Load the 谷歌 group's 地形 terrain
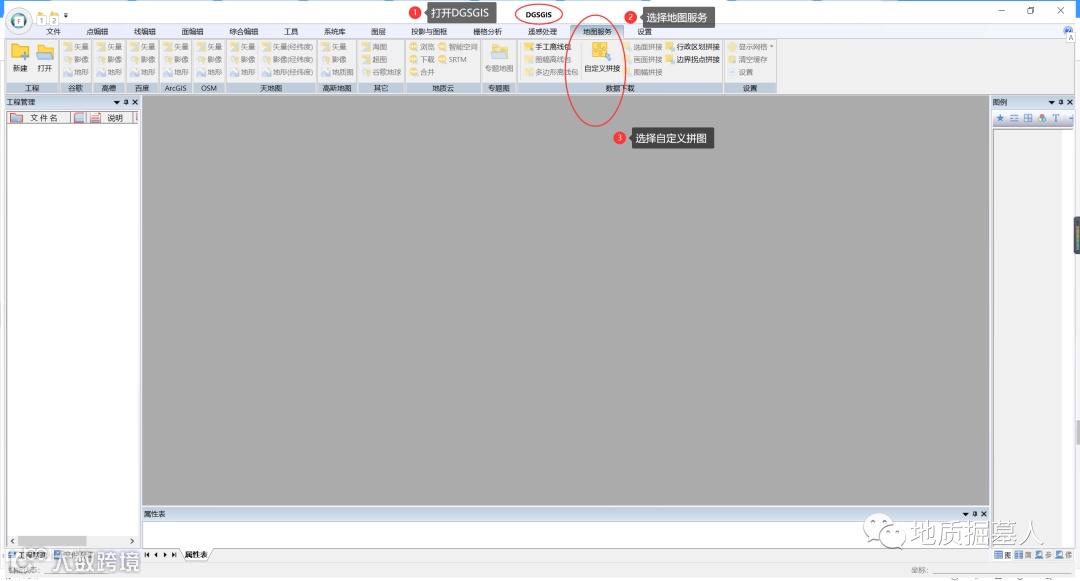Screen dimensions: 1080x581 (76, 72)
